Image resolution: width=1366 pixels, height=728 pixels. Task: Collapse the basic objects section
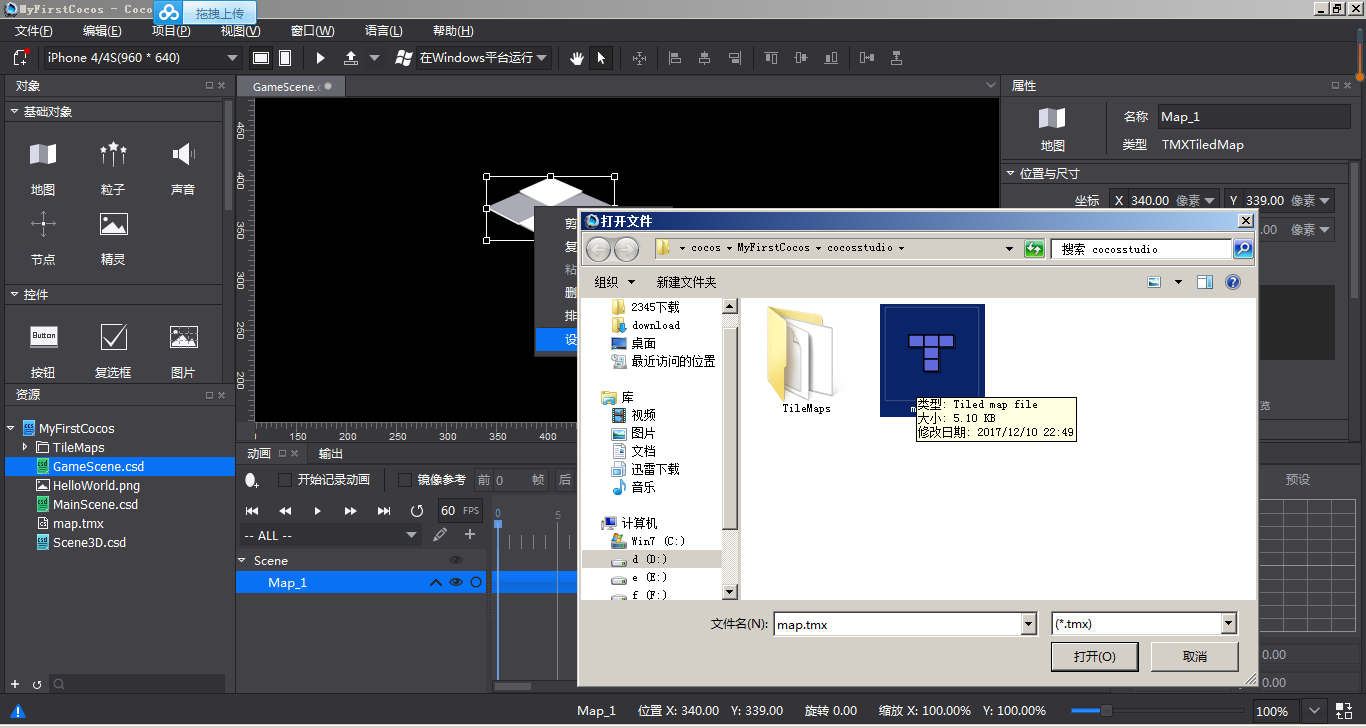click(15, 112)
